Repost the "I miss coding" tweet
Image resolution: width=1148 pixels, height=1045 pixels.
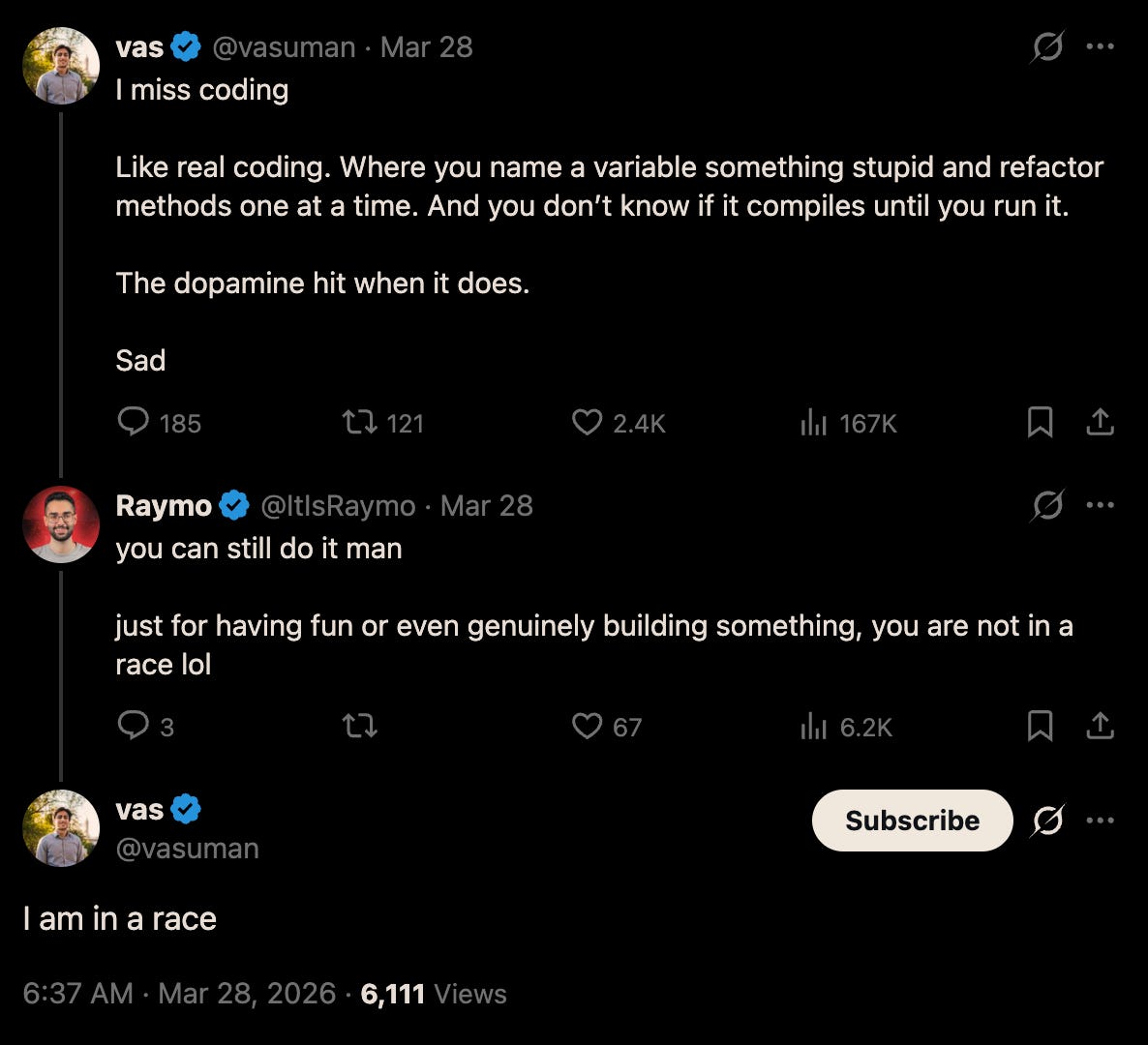(x=359, y=422)
